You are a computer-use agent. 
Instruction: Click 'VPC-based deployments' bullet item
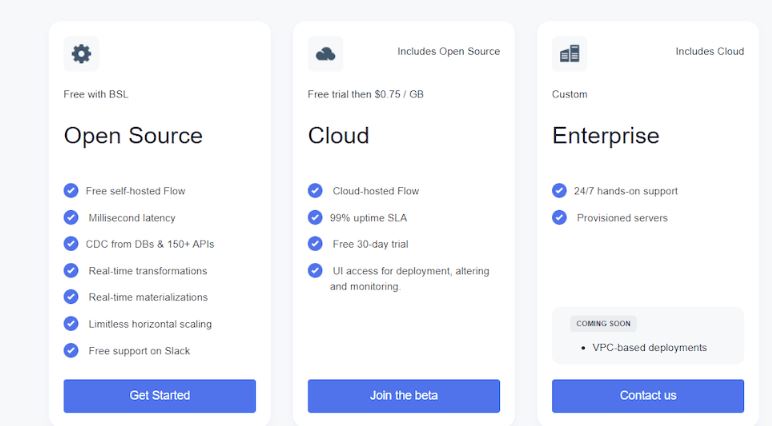tap(649, 348)
